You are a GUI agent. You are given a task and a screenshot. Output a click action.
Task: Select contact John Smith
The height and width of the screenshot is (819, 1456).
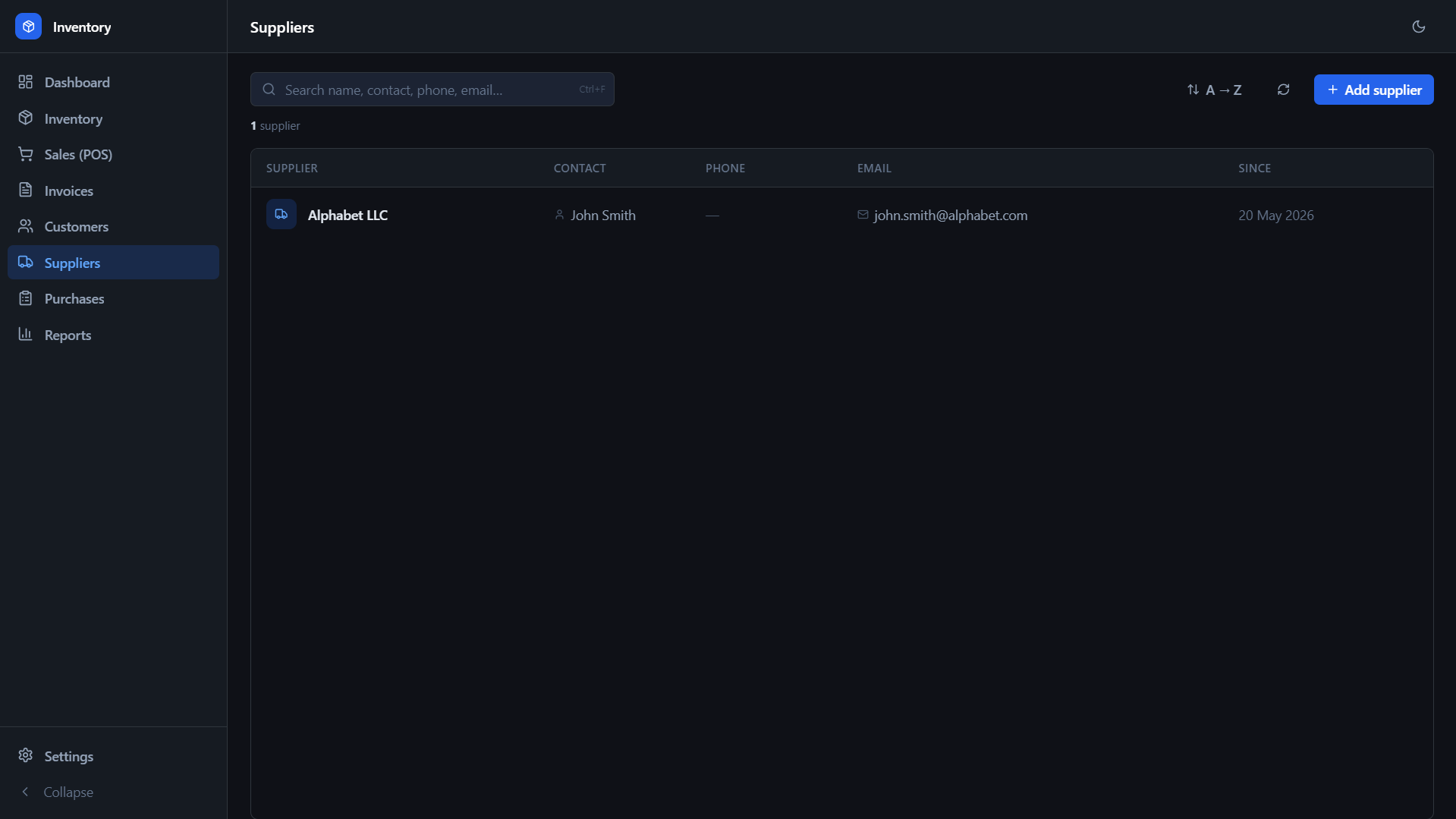click(602, 215)
